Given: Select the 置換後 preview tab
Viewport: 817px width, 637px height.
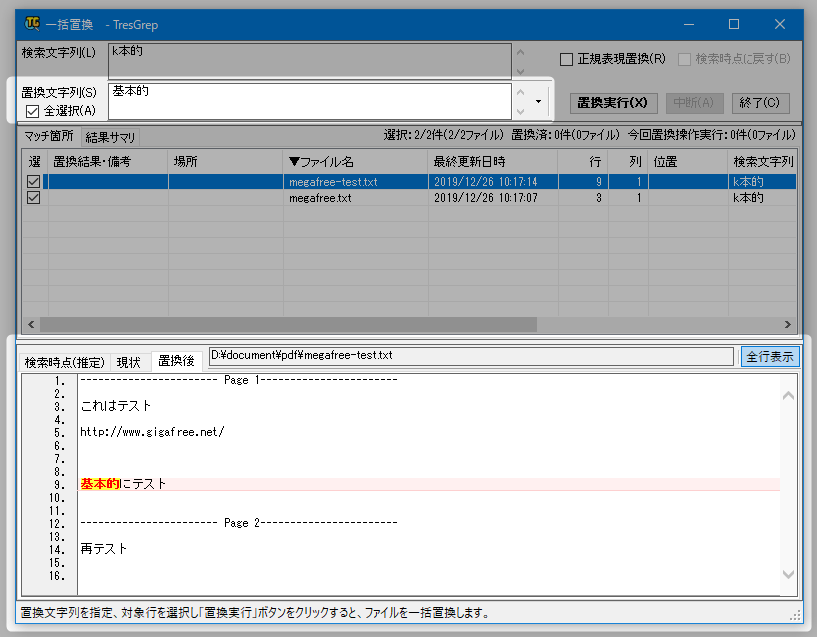Looking at the screenshot, I should (x=176, y=360).
